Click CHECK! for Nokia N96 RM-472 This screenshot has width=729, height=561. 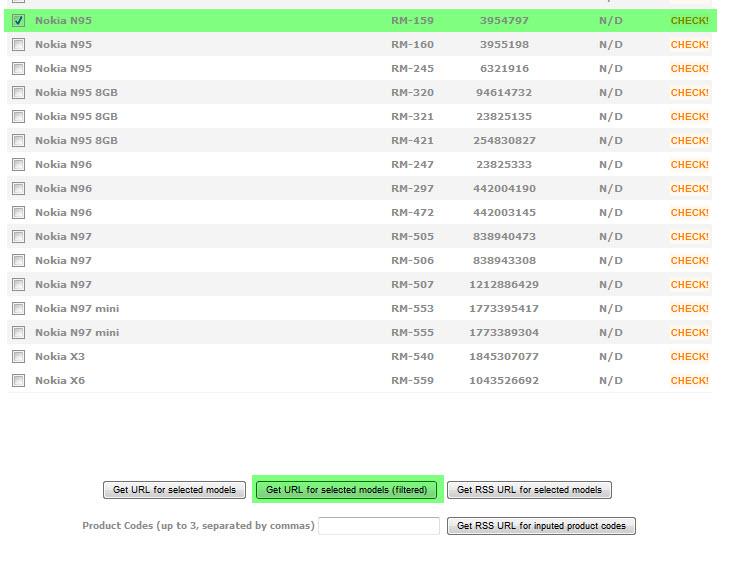(x=689, y=213)
